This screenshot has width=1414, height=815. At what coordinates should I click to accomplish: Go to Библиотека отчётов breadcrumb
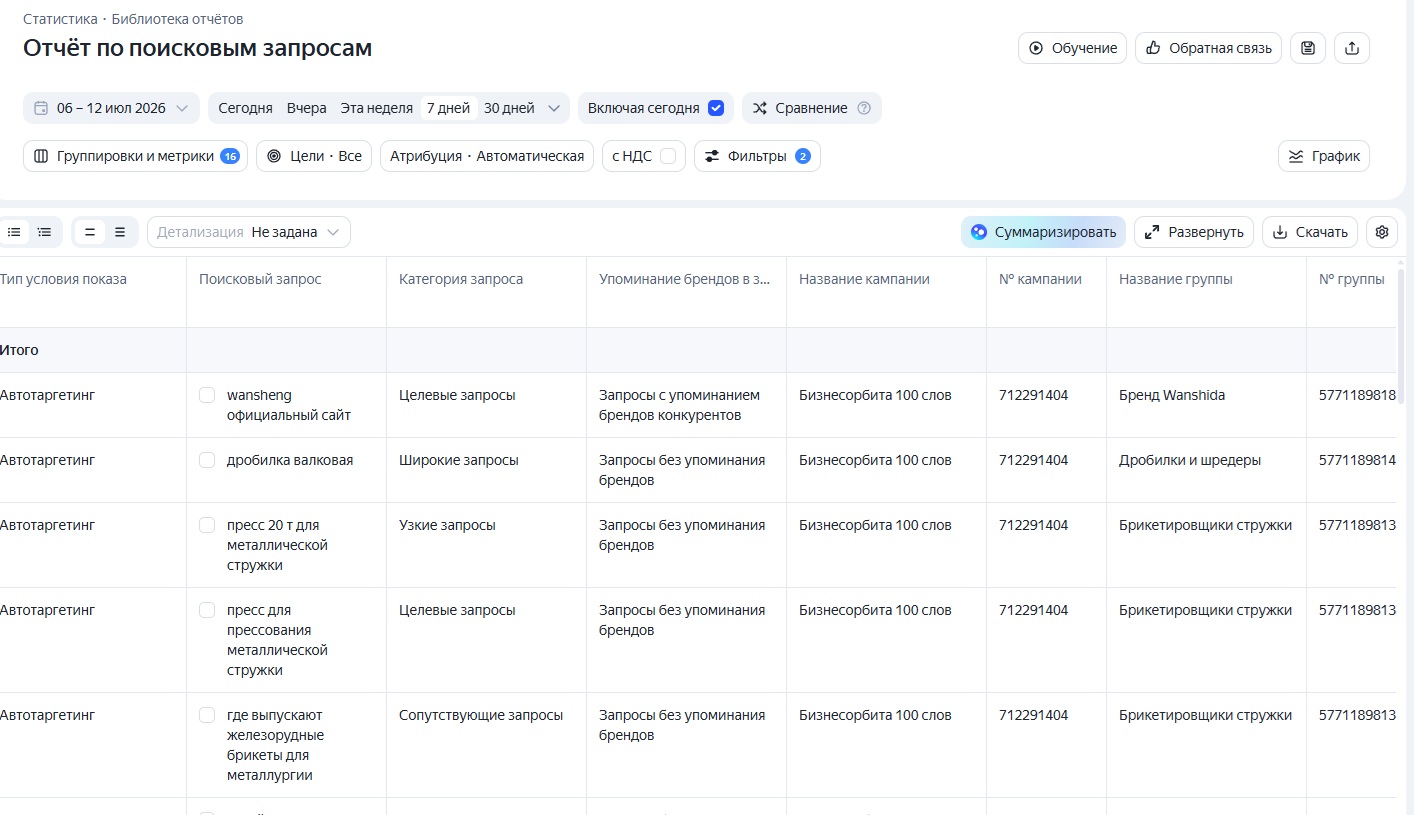177,19
